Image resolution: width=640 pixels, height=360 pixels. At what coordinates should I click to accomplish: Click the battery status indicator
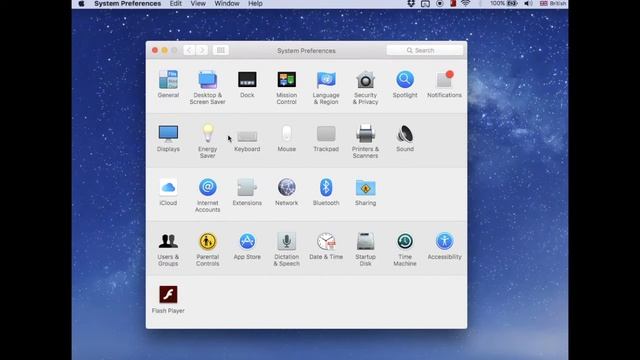pos(504,4)
